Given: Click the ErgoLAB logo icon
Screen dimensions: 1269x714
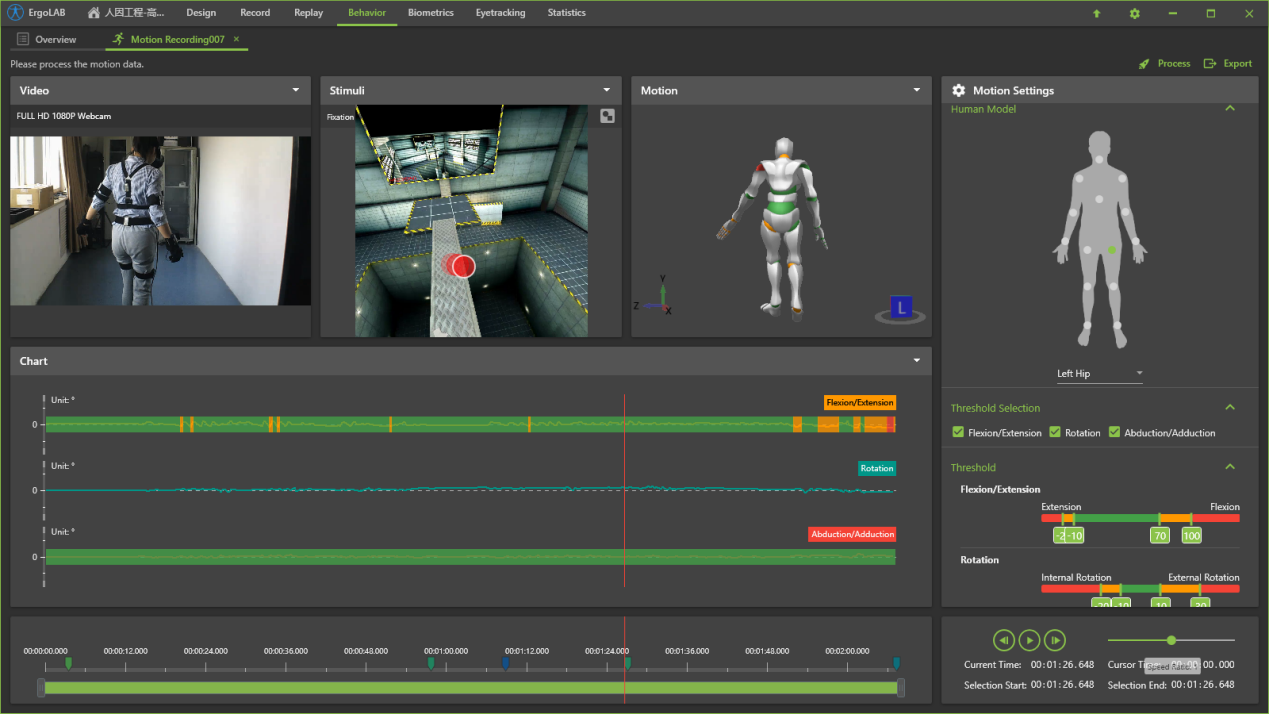Looking at the screenshot, I should coord(15,13).
